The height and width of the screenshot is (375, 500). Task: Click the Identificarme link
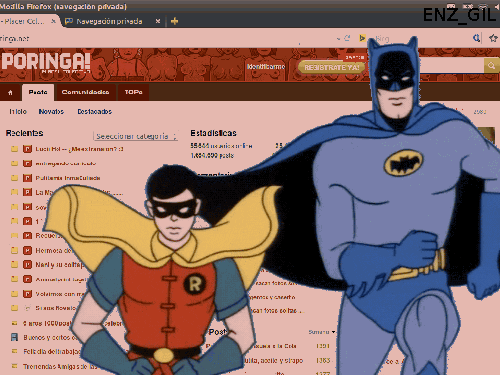click(266, 67)
